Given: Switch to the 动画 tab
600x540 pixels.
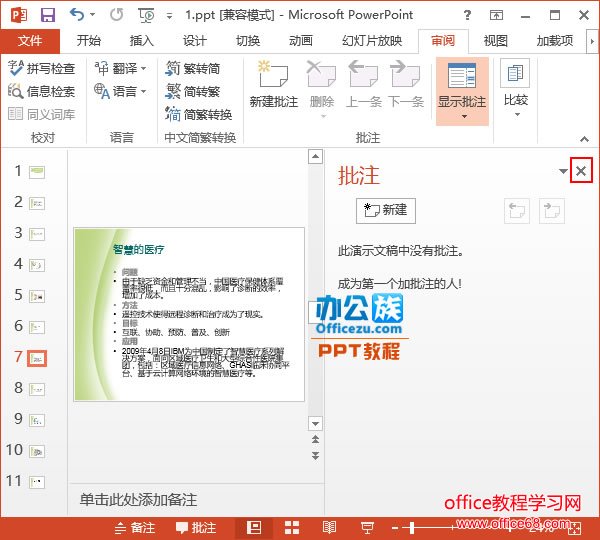Looking at the screenshot, I should point(301,41).
